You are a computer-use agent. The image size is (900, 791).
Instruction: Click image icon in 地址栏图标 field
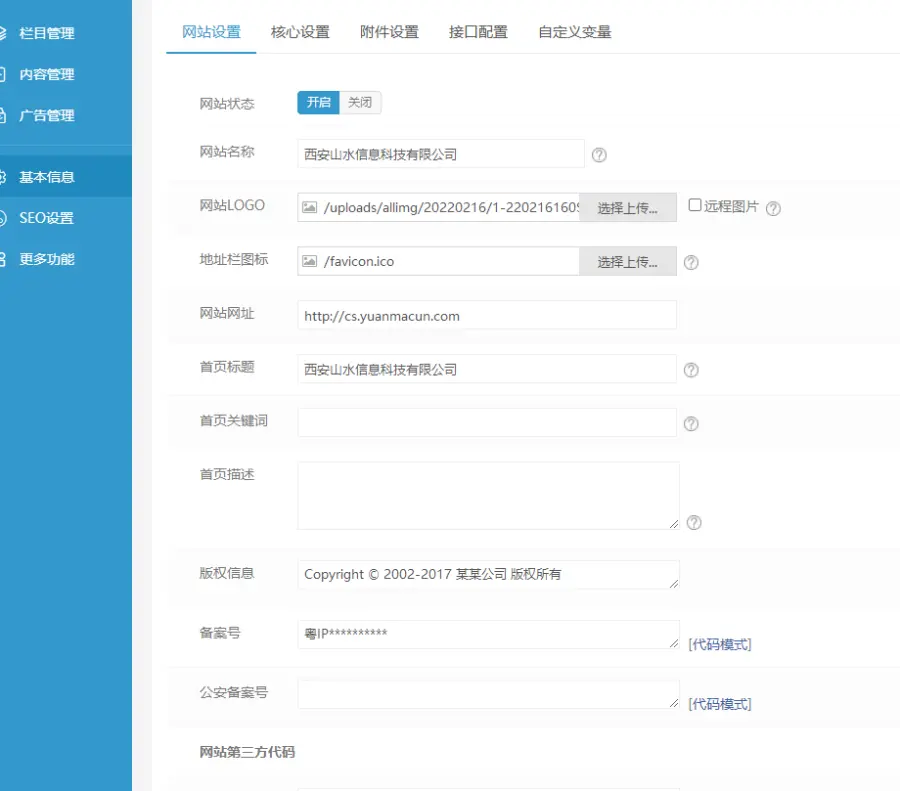pos(310,262)
